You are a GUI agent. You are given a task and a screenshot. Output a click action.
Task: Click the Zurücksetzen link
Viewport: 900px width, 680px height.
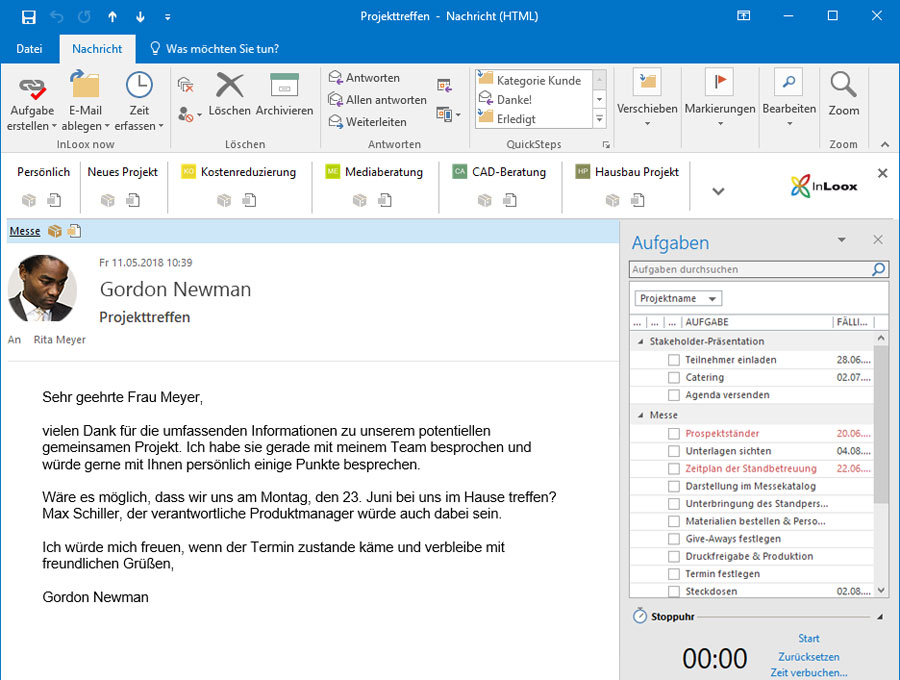coord(809,657)
